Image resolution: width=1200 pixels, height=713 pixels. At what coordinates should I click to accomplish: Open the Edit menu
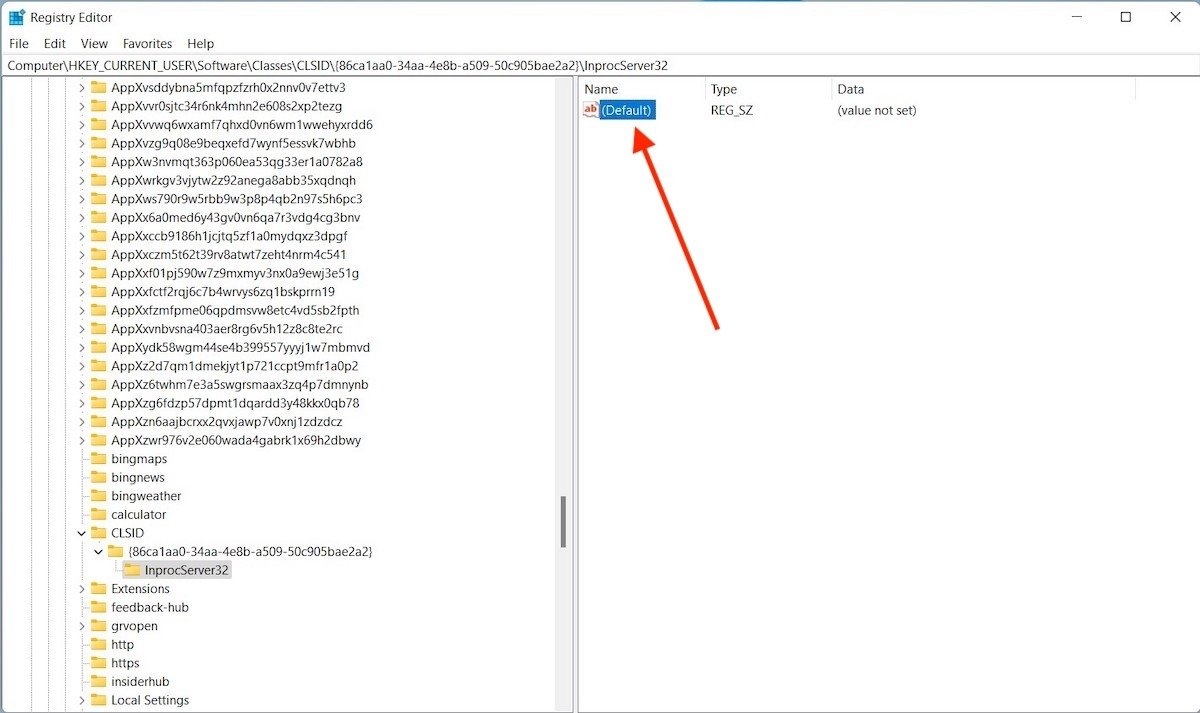[54, 43]
